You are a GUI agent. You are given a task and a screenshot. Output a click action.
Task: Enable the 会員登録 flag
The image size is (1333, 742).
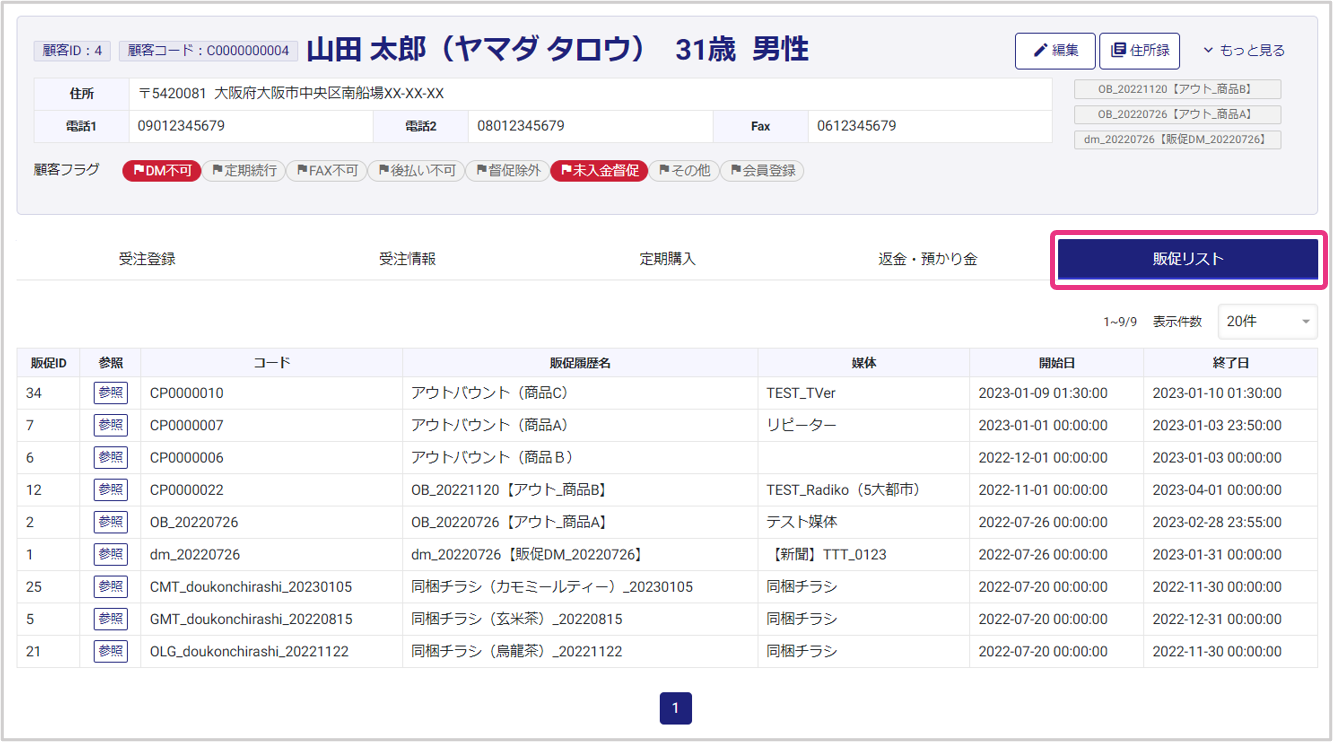[762, 171]
